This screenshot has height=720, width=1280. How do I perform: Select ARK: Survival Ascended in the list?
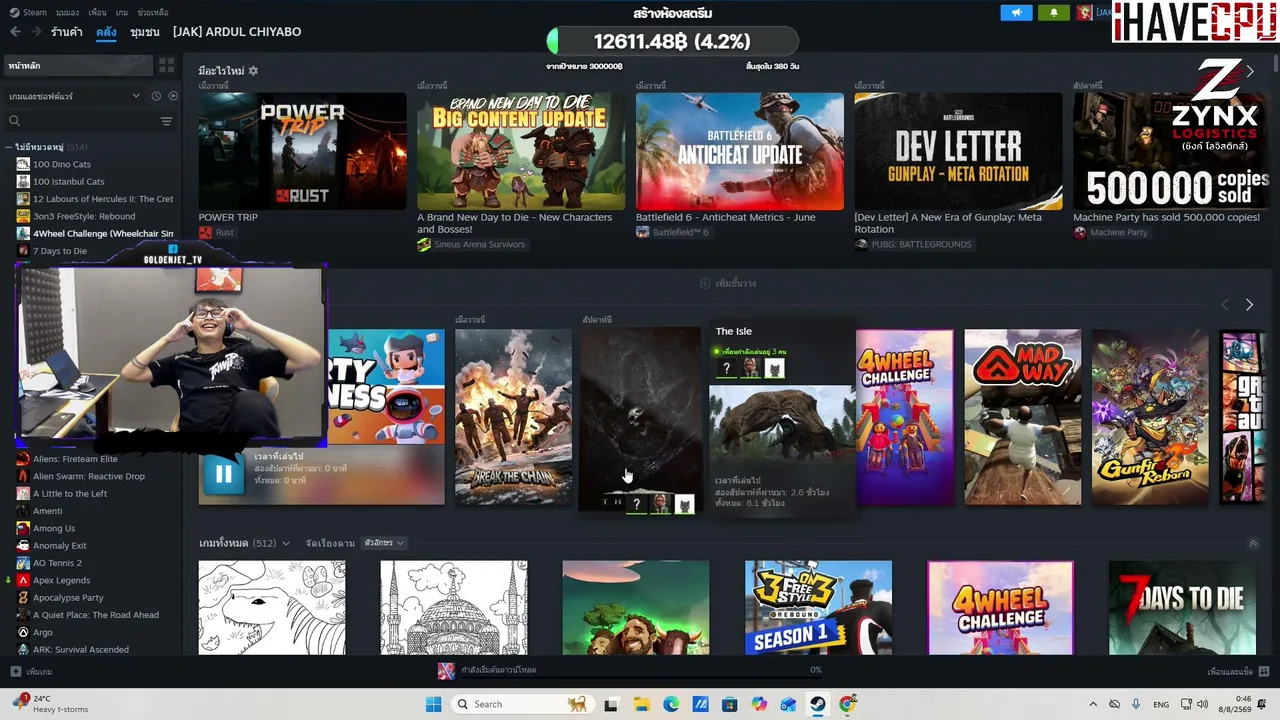[x=81, y=650]
